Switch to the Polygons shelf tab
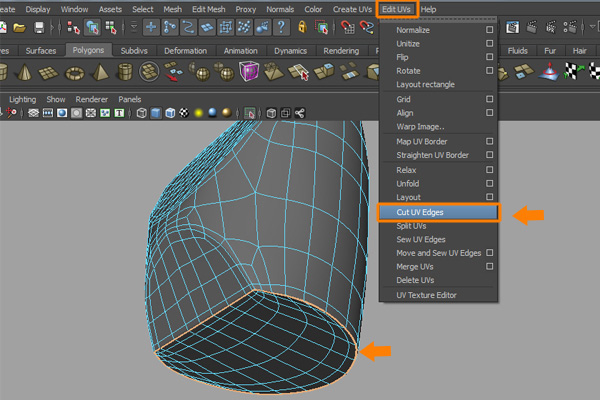This screenshot has height=400, width=600. (x=88, y=49)
